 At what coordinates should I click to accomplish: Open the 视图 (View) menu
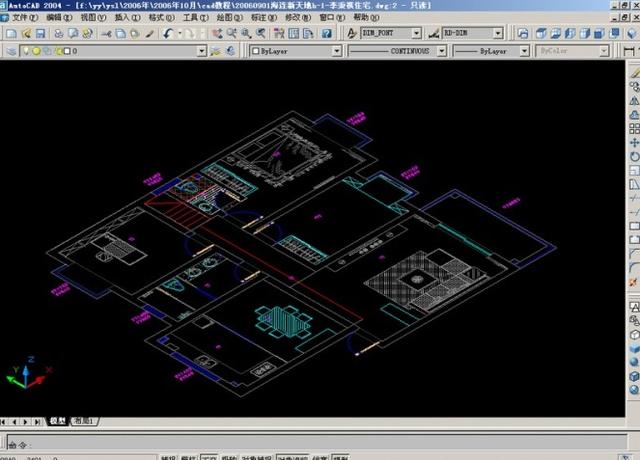93,18
